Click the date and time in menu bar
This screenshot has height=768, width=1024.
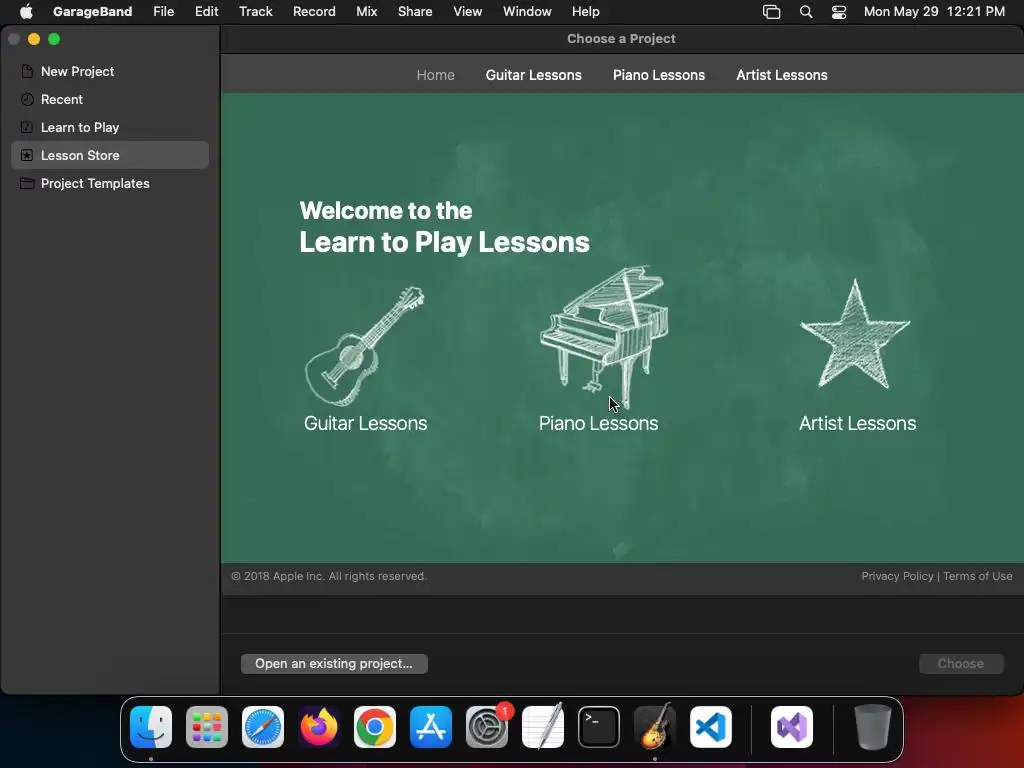(x=934, y=12)
